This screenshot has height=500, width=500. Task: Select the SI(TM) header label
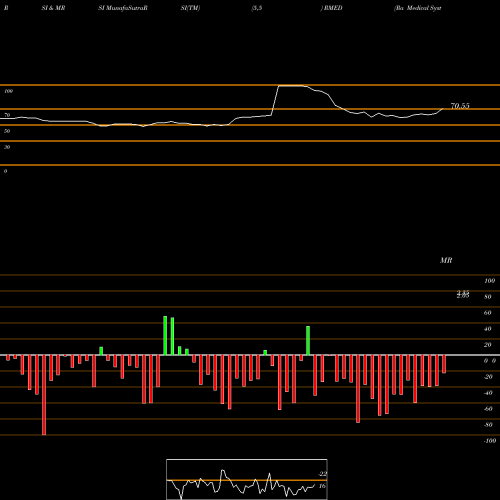(190, 8)
